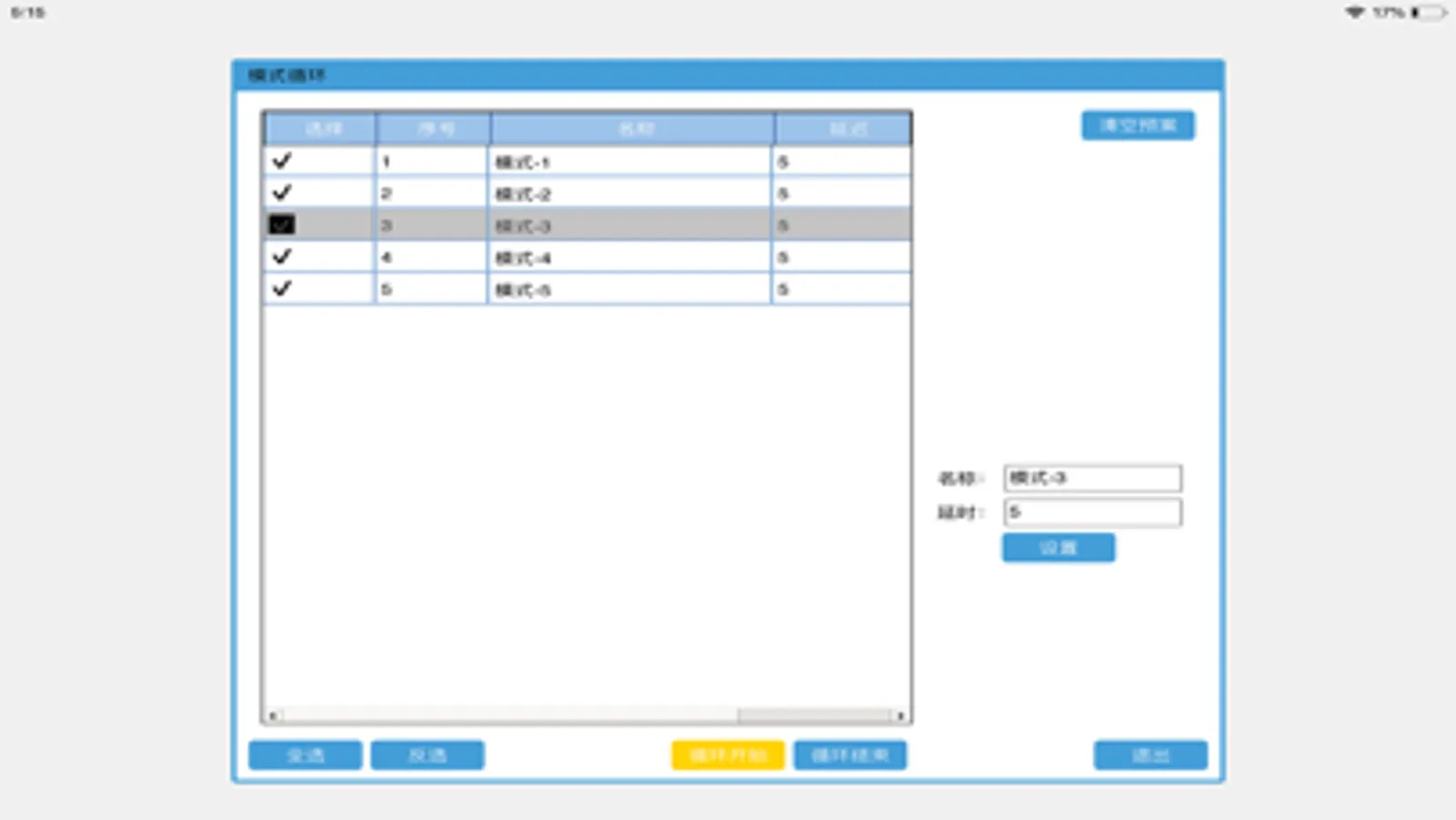The width and height of the screenshot is (1456, 820).
Task: Toggle the highlighted checkbox in 模式-3 row
Action: (x=282, y=225)
